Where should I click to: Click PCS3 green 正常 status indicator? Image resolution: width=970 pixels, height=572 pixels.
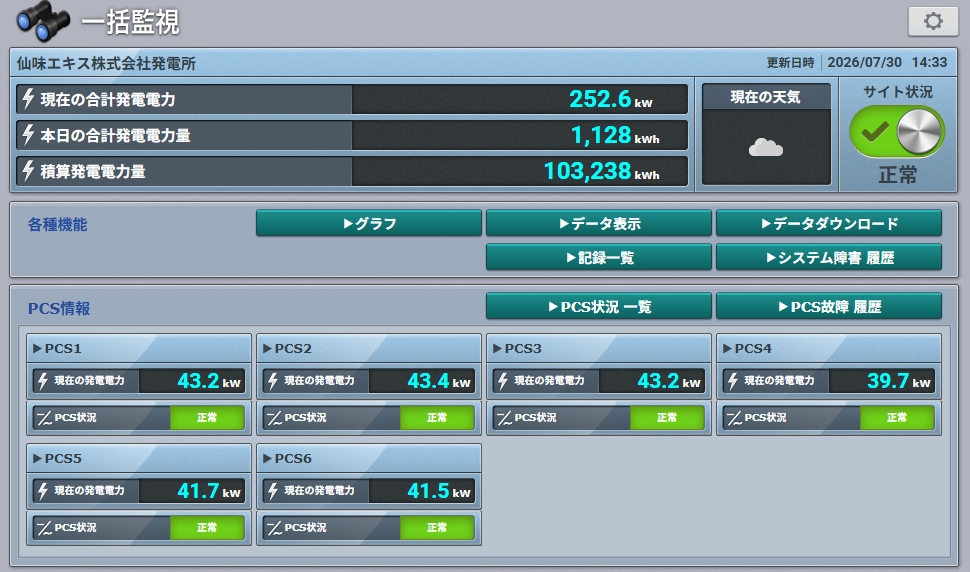667,418
